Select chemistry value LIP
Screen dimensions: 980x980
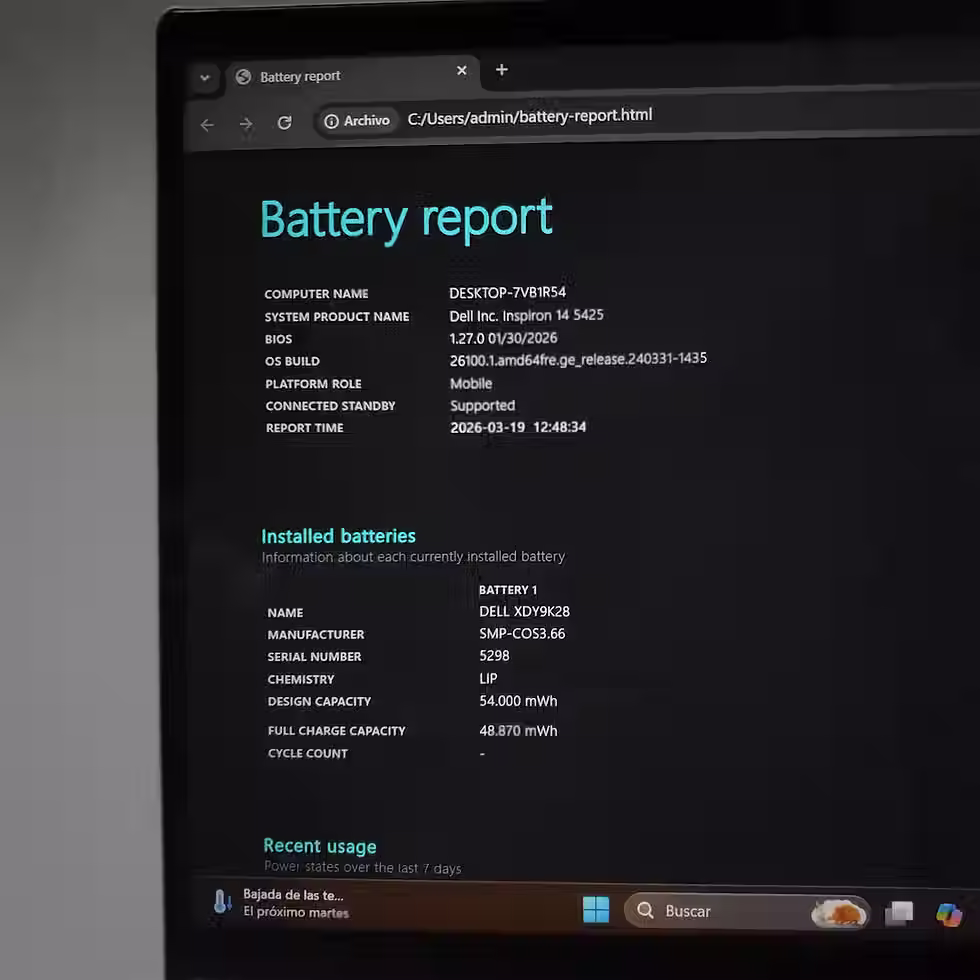click(488, 678)
